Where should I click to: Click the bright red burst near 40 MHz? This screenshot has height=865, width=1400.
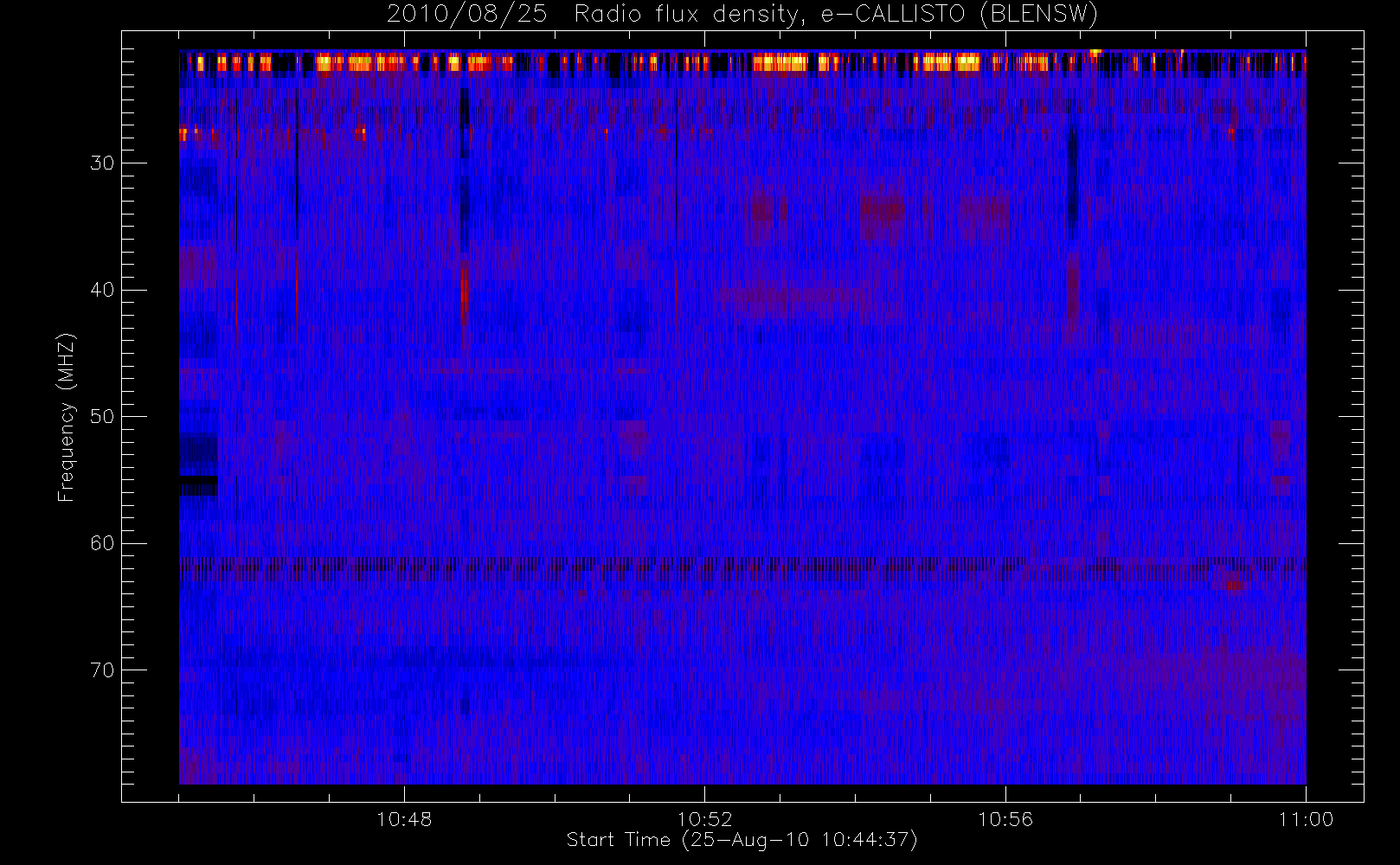point(465,293)
